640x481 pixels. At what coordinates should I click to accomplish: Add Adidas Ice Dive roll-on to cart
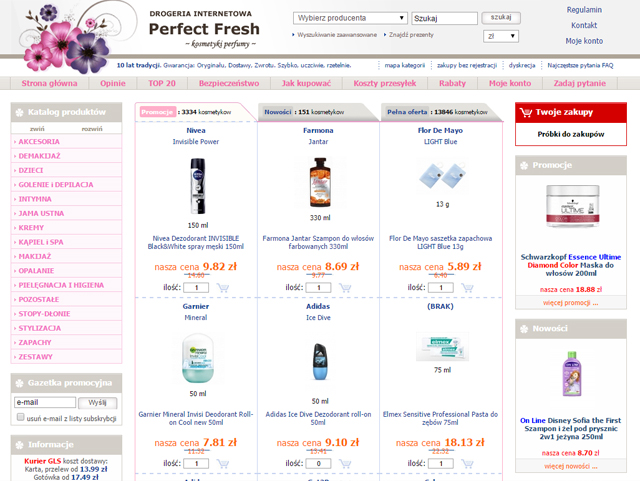(345, 464)
